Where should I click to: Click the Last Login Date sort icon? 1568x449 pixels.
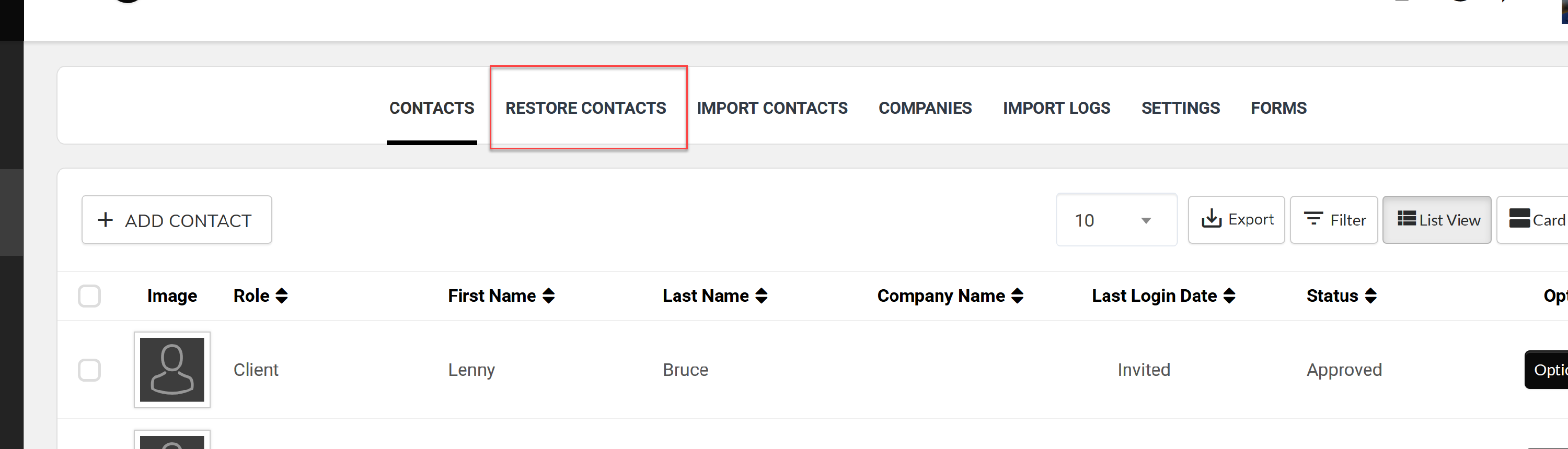pyautogui.click(x=1229, y=296)
